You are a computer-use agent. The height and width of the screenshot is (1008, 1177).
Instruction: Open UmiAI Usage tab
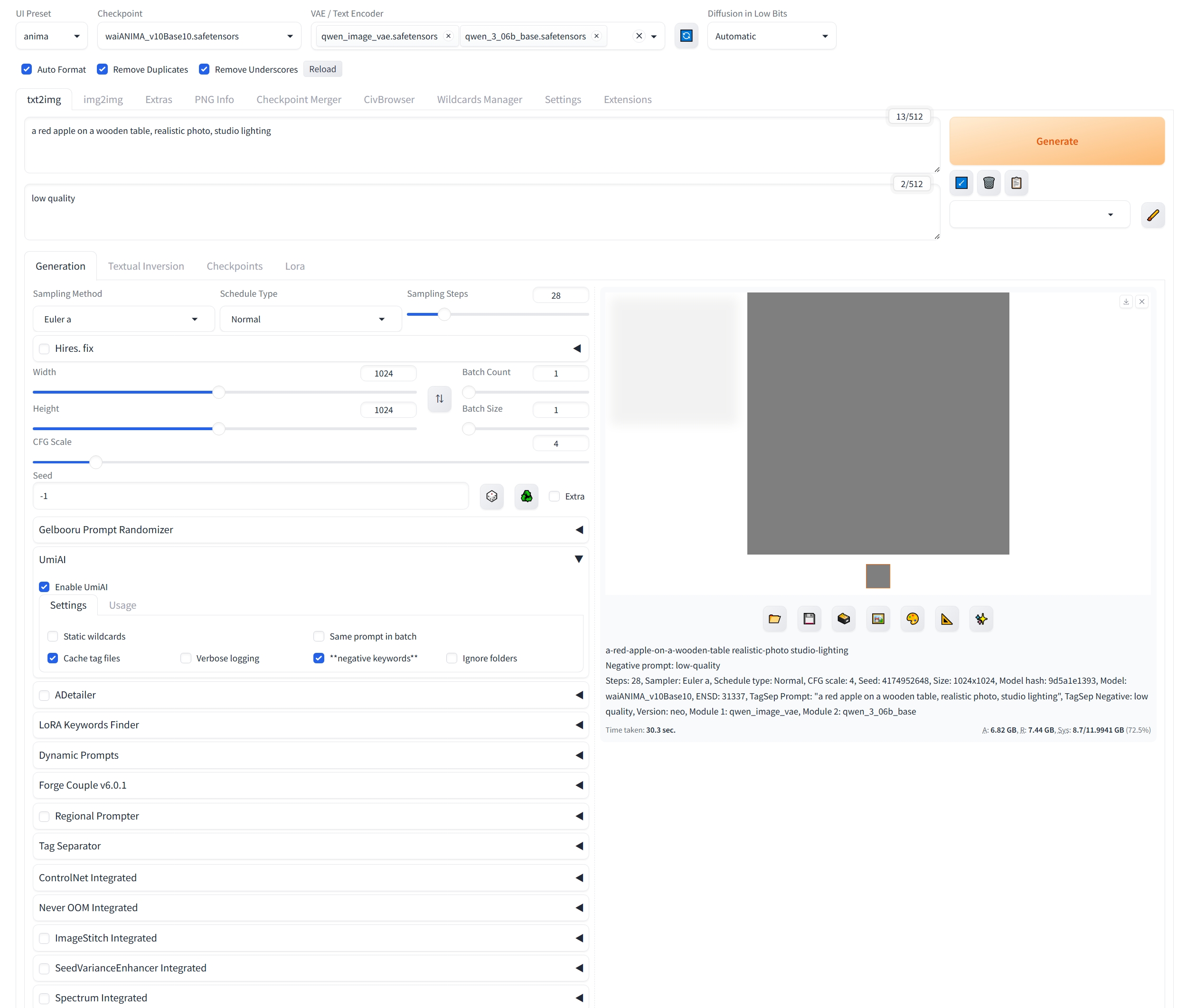pyautogui.click(x=122, y=606)
